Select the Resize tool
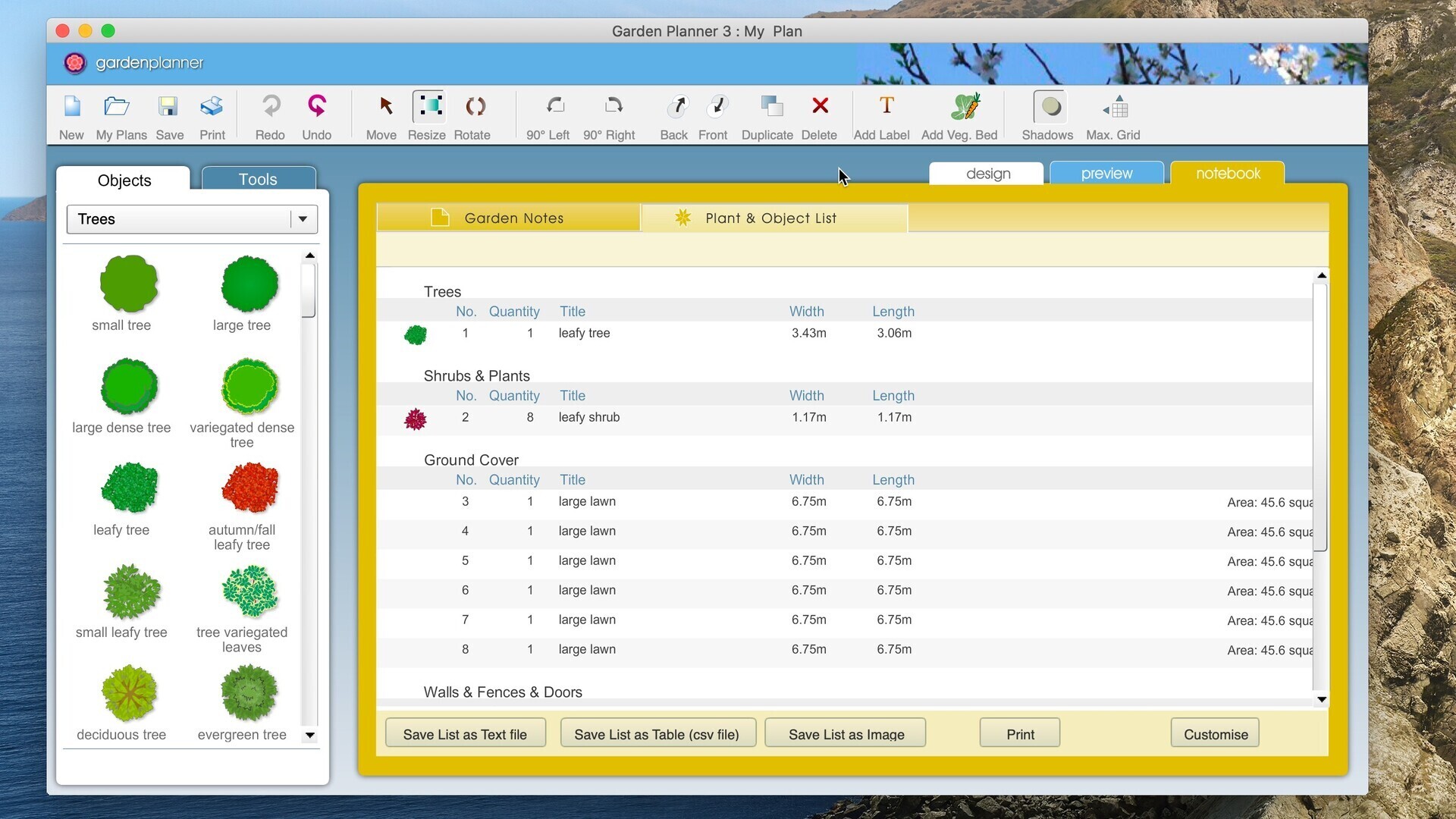Viewport: 1456px width, 819px height. [429, 107]
